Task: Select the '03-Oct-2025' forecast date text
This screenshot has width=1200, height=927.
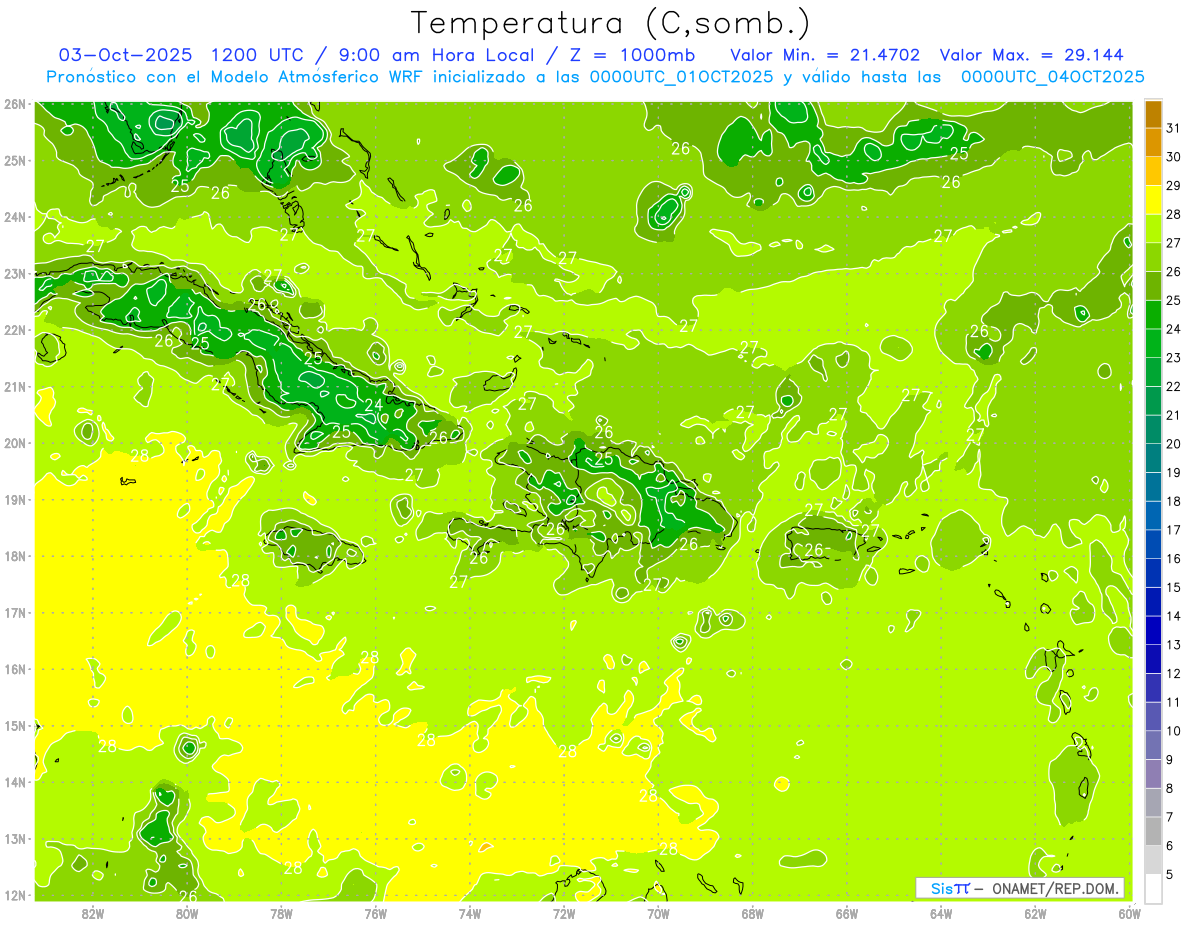Action: pyautogui.click(x=128, y=54)
